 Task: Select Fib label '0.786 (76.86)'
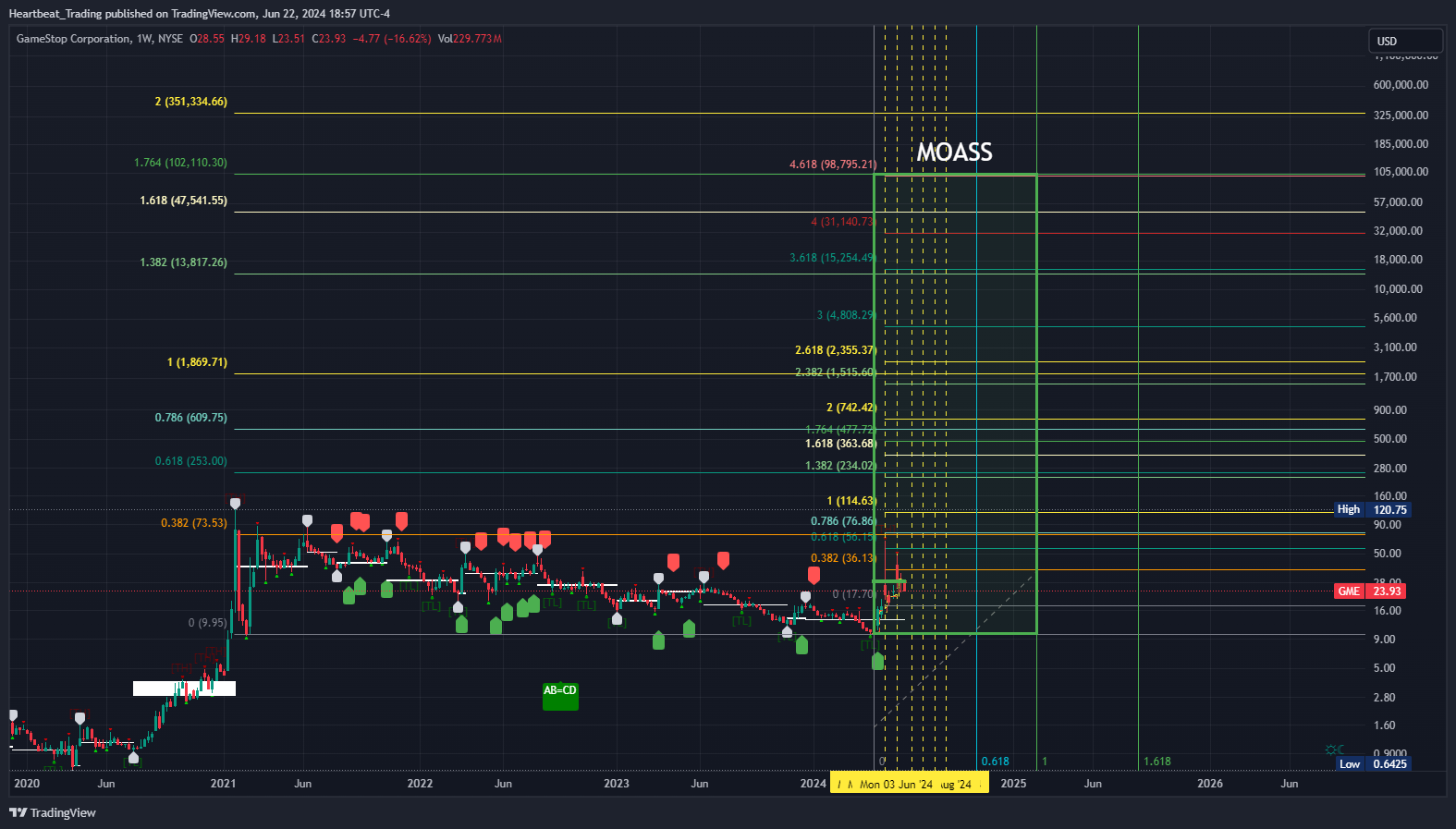coord(842,521)
